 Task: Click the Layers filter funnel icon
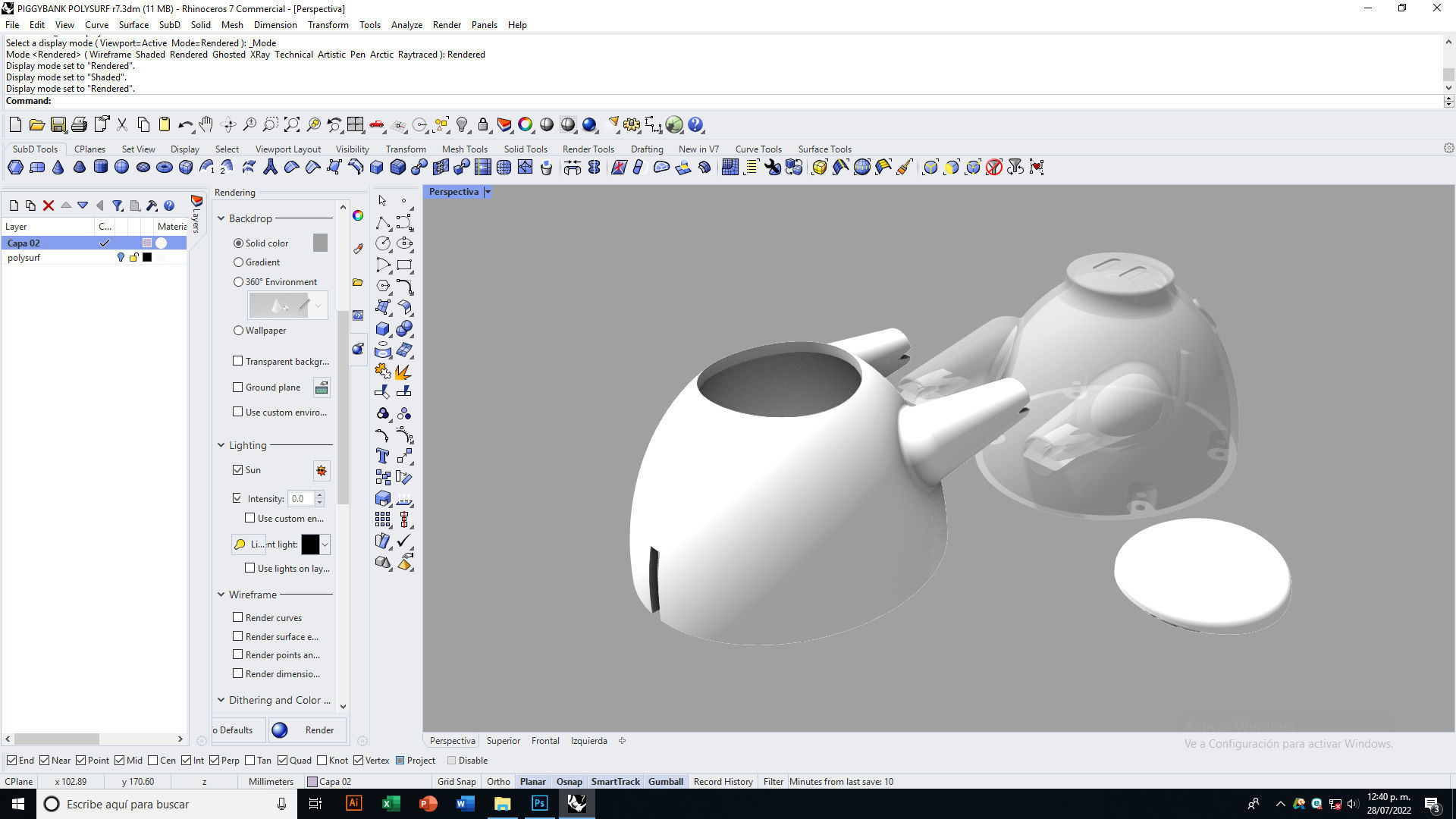(x=118, y=206)
